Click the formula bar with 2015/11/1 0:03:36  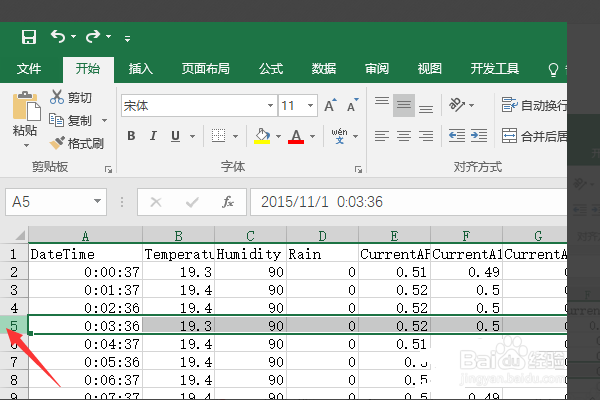(x=409, y=202)
